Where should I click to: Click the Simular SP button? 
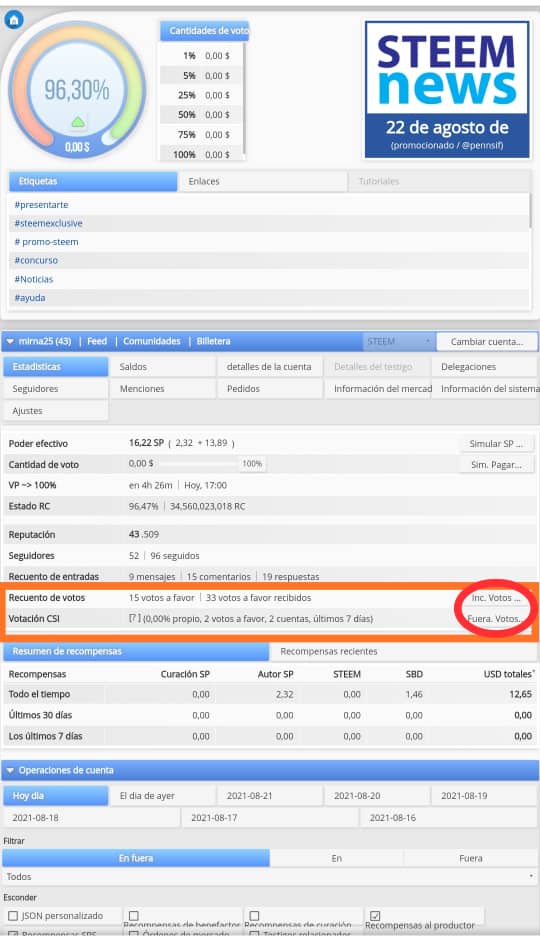pos(496,444)
